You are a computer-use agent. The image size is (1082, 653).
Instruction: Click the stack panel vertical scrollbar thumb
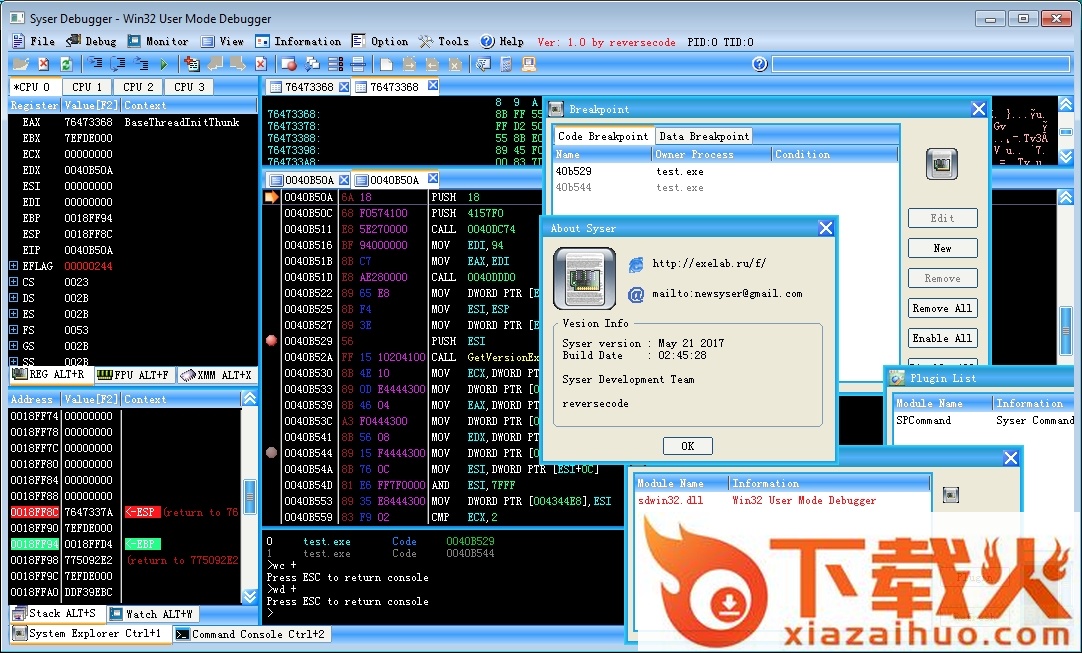[250, 495]
